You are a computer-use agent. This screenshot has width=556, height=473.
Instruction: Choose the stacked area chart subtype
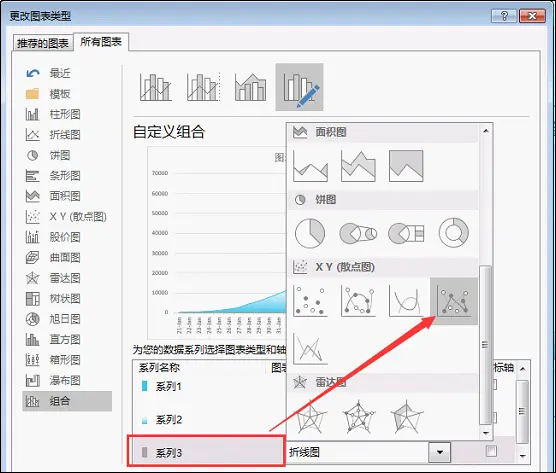tap(358, 166)
